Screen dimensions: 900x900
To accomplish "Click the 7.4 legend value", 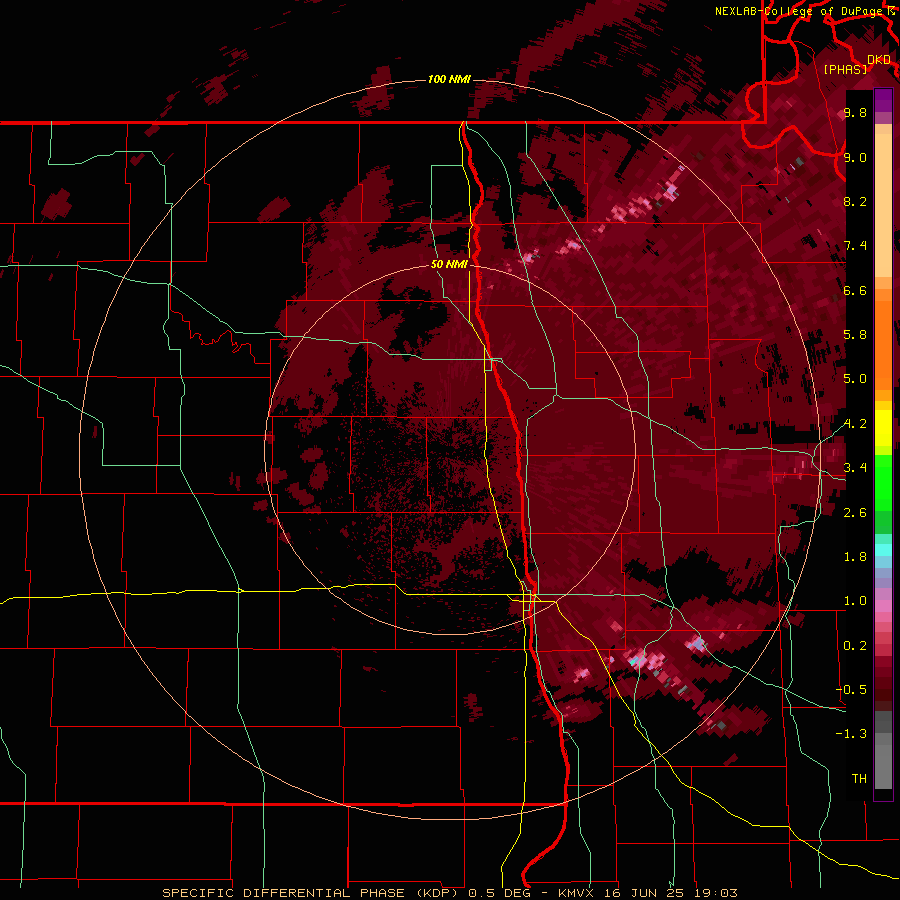I will click(855, 246).
